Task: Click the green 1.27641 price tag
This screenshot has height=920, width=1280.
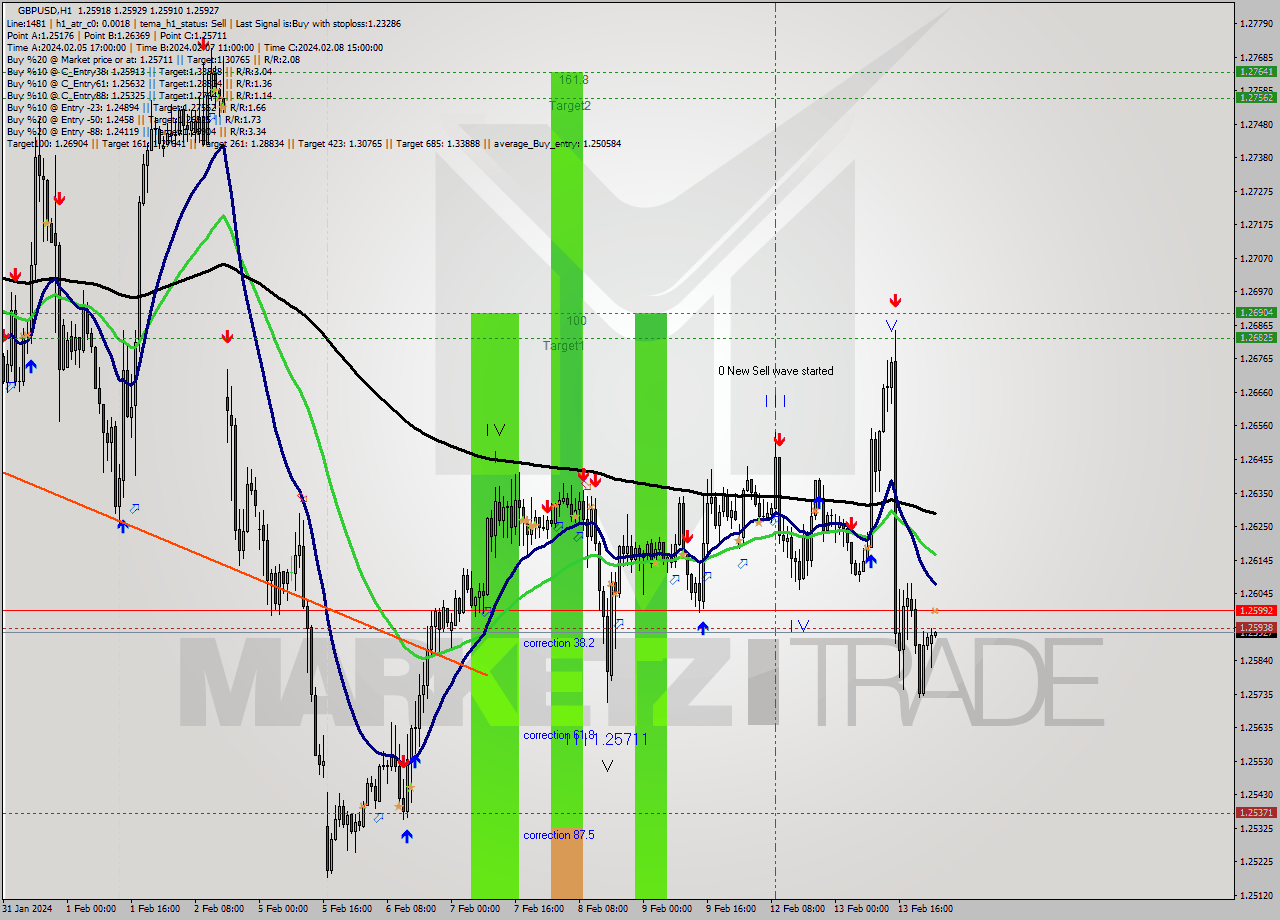Action: [x=1256, y=72]
